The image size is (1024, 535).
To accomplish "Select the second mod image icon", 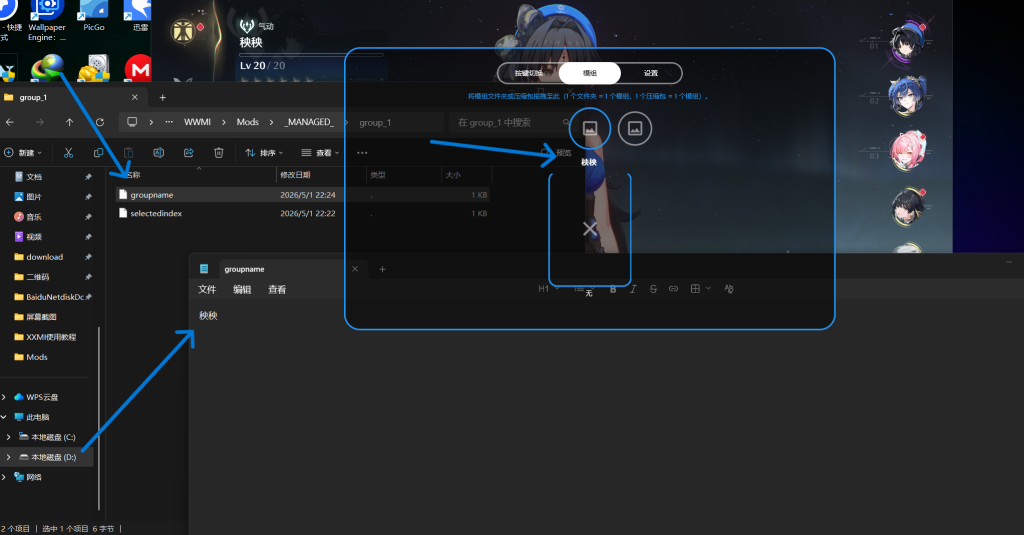I will click(x=635, y=129).
